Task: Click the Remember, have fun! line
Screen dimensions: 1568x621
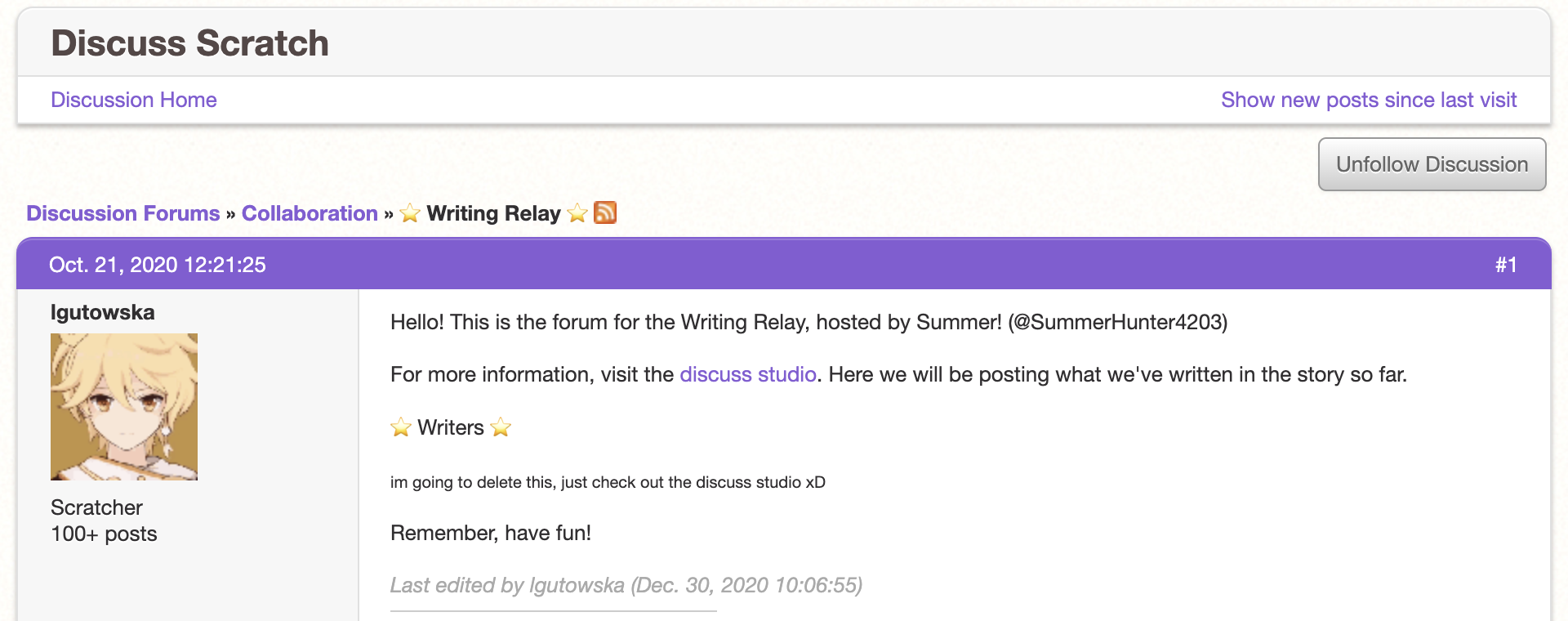Action: click(x=490, y=533)
